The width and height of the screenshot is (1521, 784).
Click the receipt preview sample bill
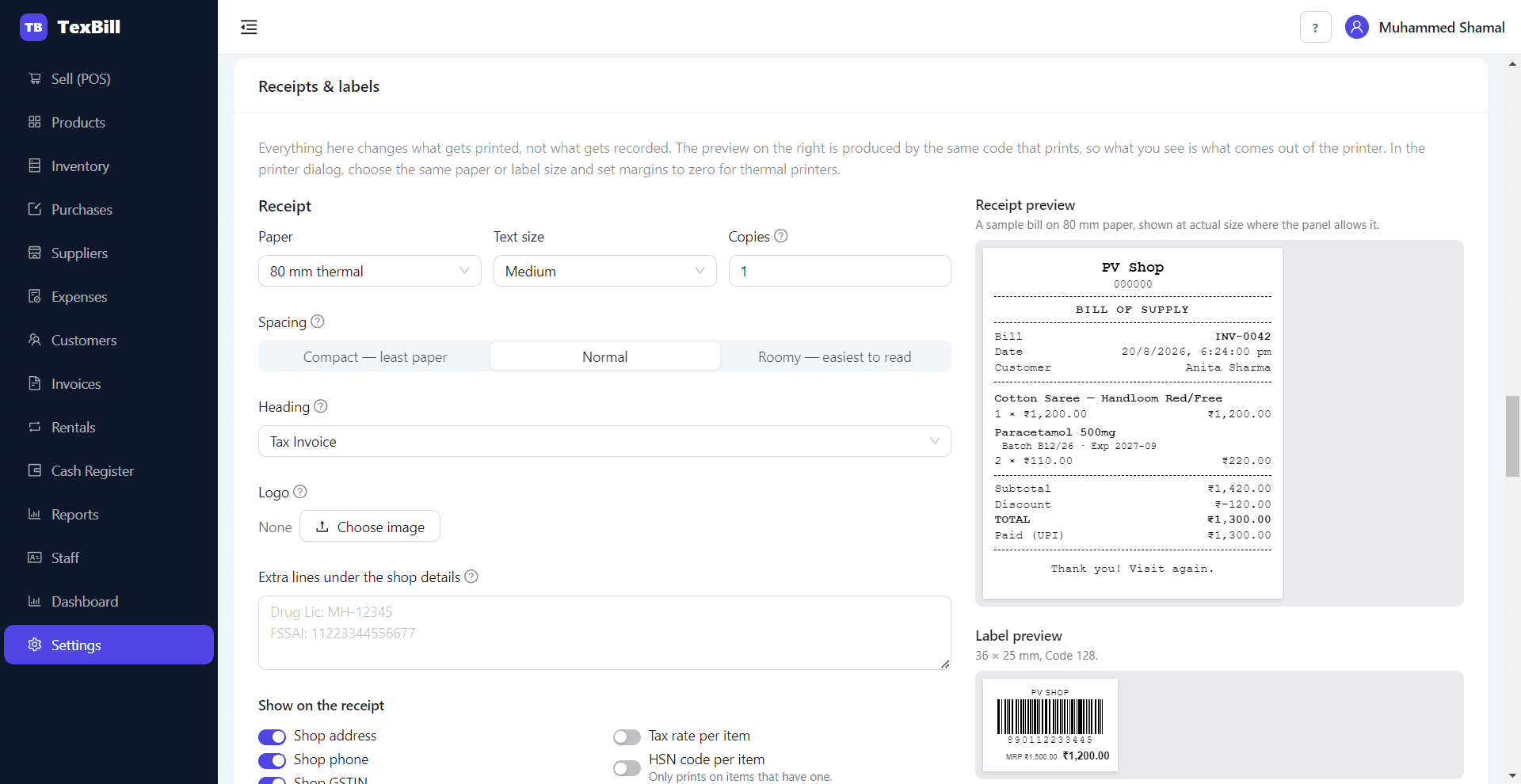point(1133,423)
